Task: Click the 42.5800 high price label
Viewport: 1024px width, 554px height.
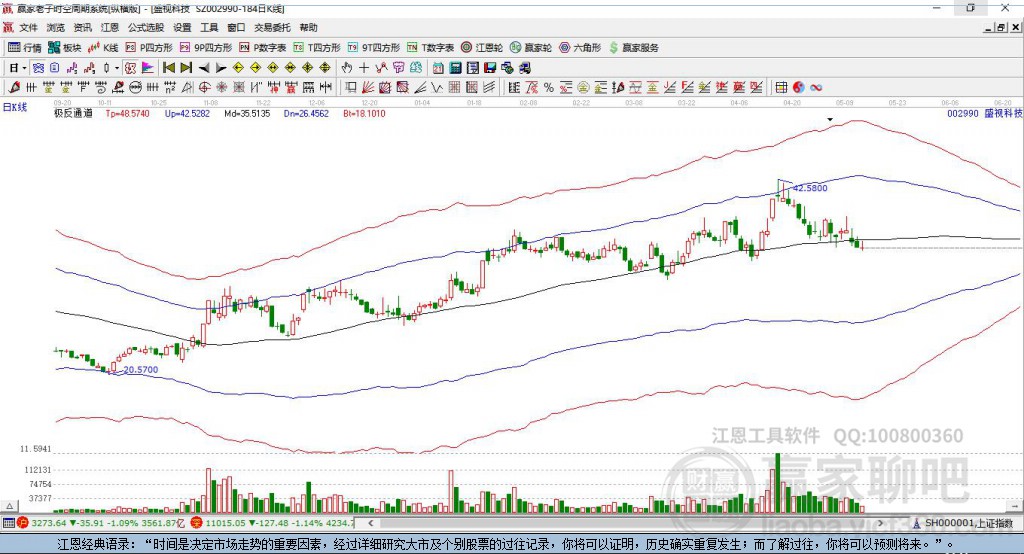Action: coord(810,188)
